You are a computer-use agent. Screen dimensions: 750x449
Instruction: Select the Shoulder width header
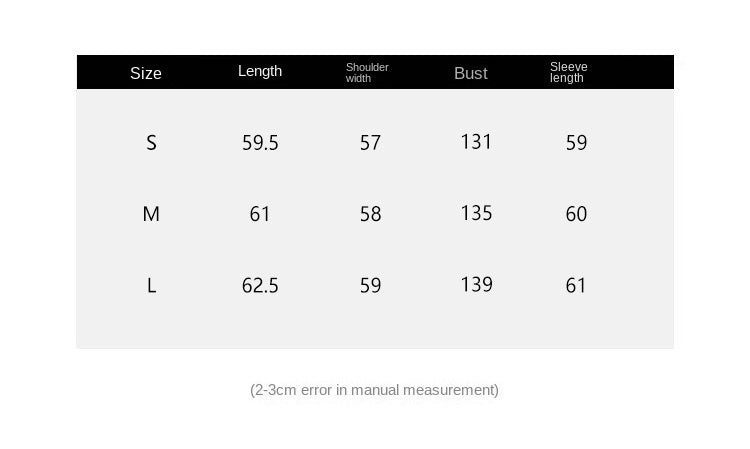367,72
